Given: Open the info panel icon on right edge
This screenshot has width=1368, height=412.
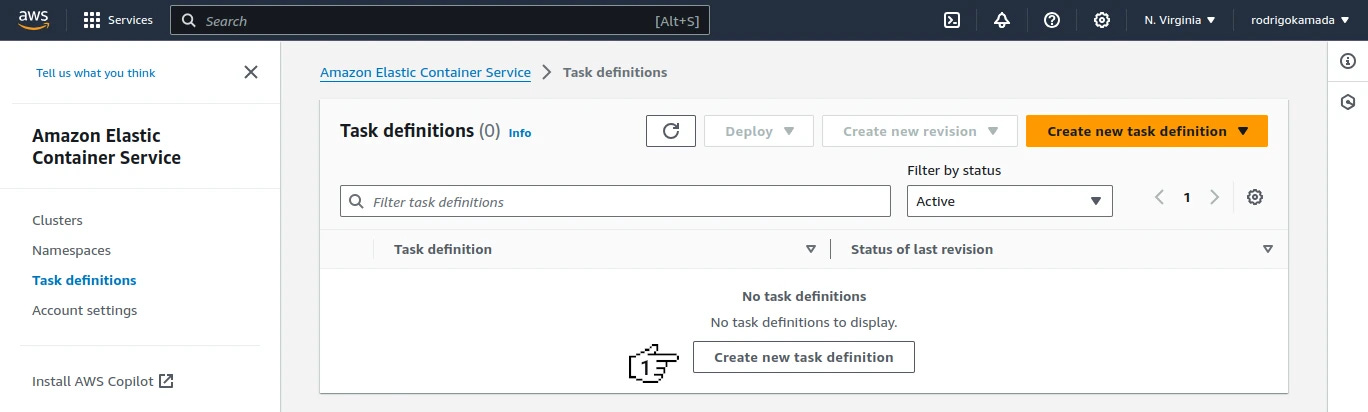Looking at the screenshot, I should (1348, 62).
